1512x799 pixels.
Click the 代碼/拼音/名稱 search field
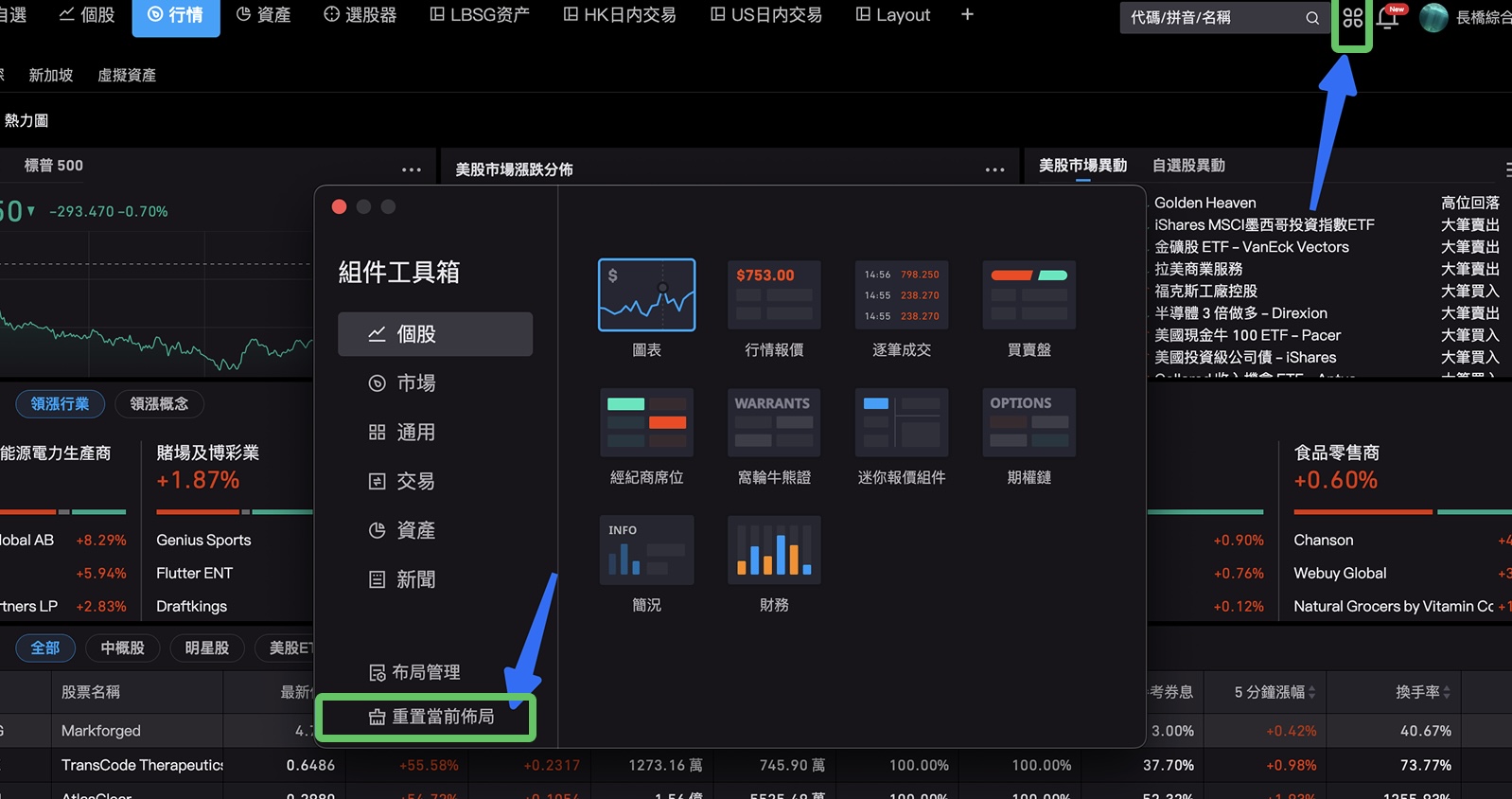coord(1209,18)
